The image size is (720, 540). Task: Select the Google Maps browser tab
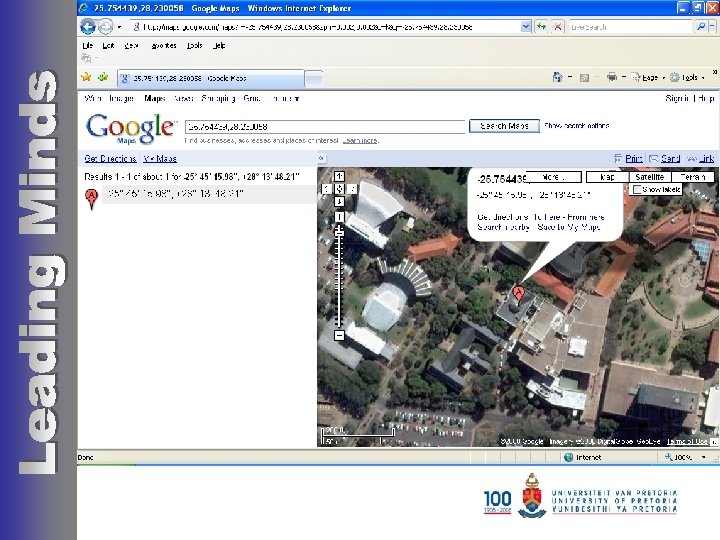(x=211, y=79)
